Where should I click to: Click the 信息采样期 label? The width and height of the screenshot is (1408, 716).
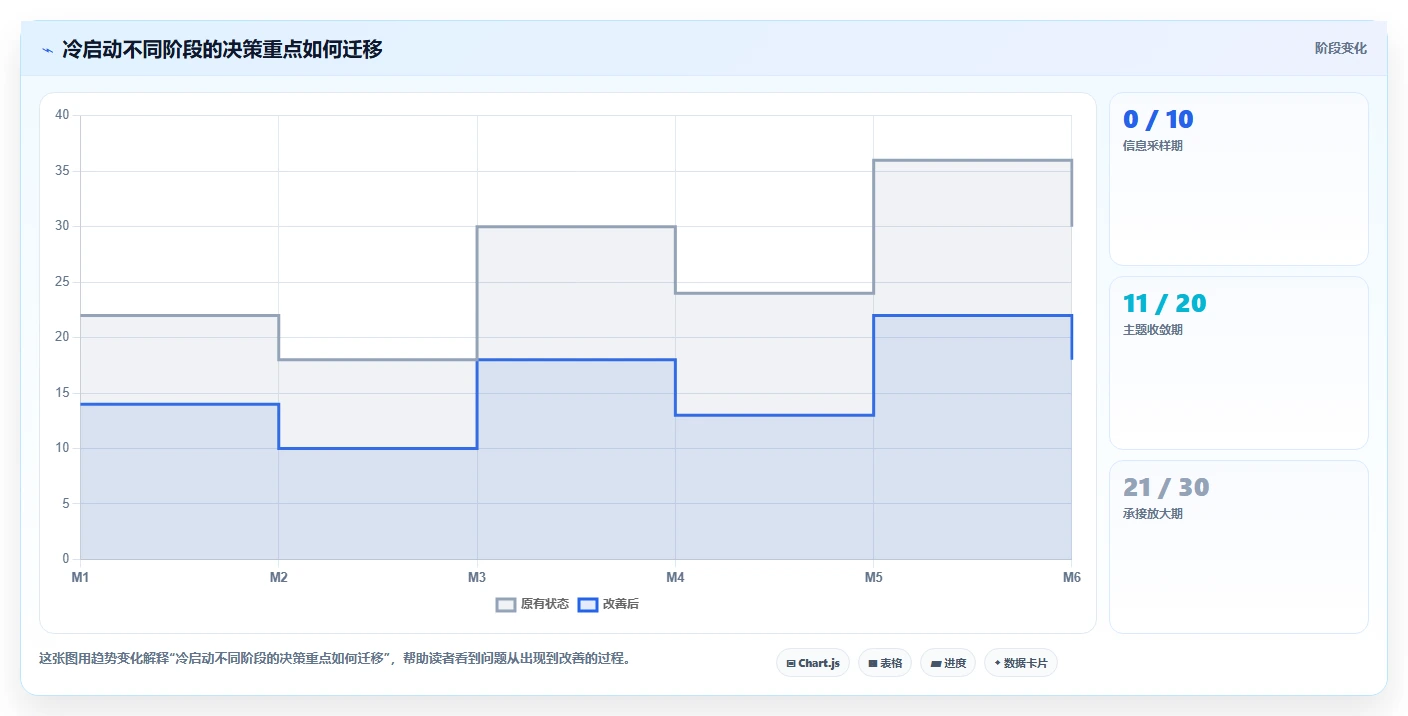coord(1153,146)
